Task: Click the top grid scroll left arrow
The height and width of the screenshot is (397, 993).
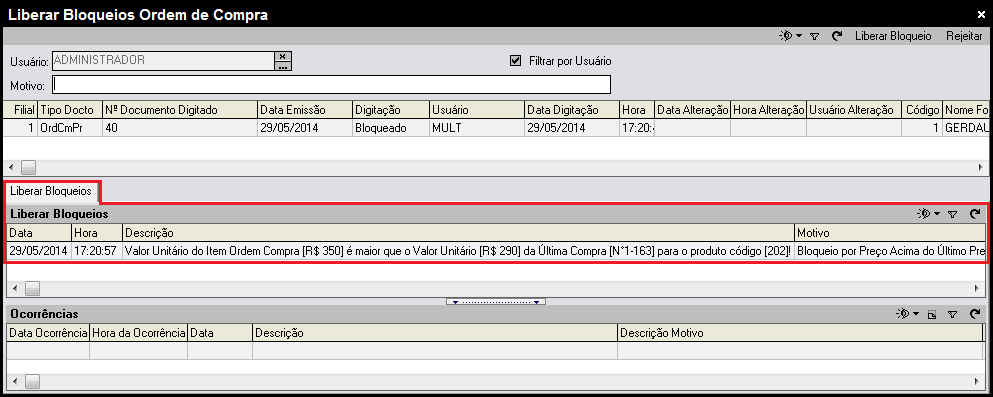Action: [x=11, y=167]
